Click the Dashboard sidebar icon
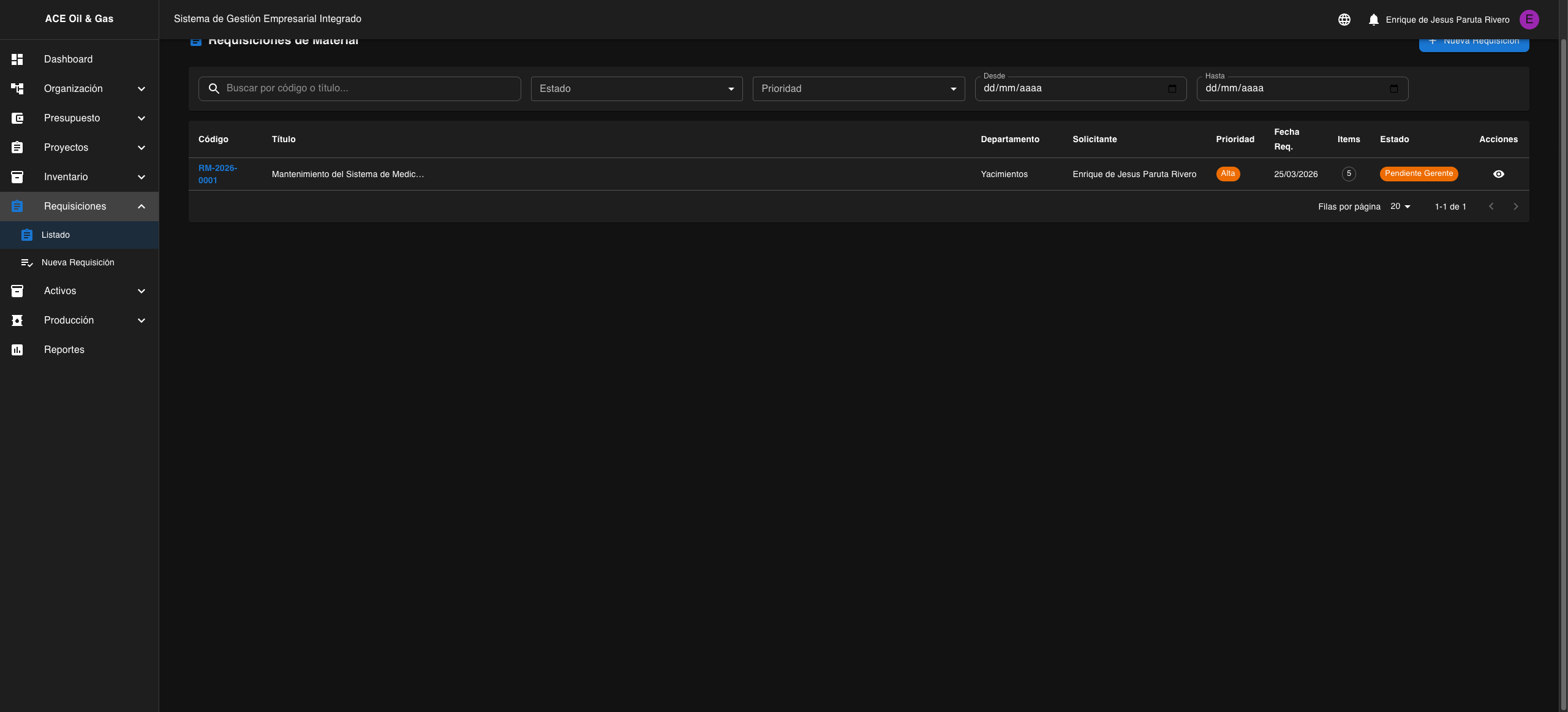1568x712 pixels. pos(17,59)
